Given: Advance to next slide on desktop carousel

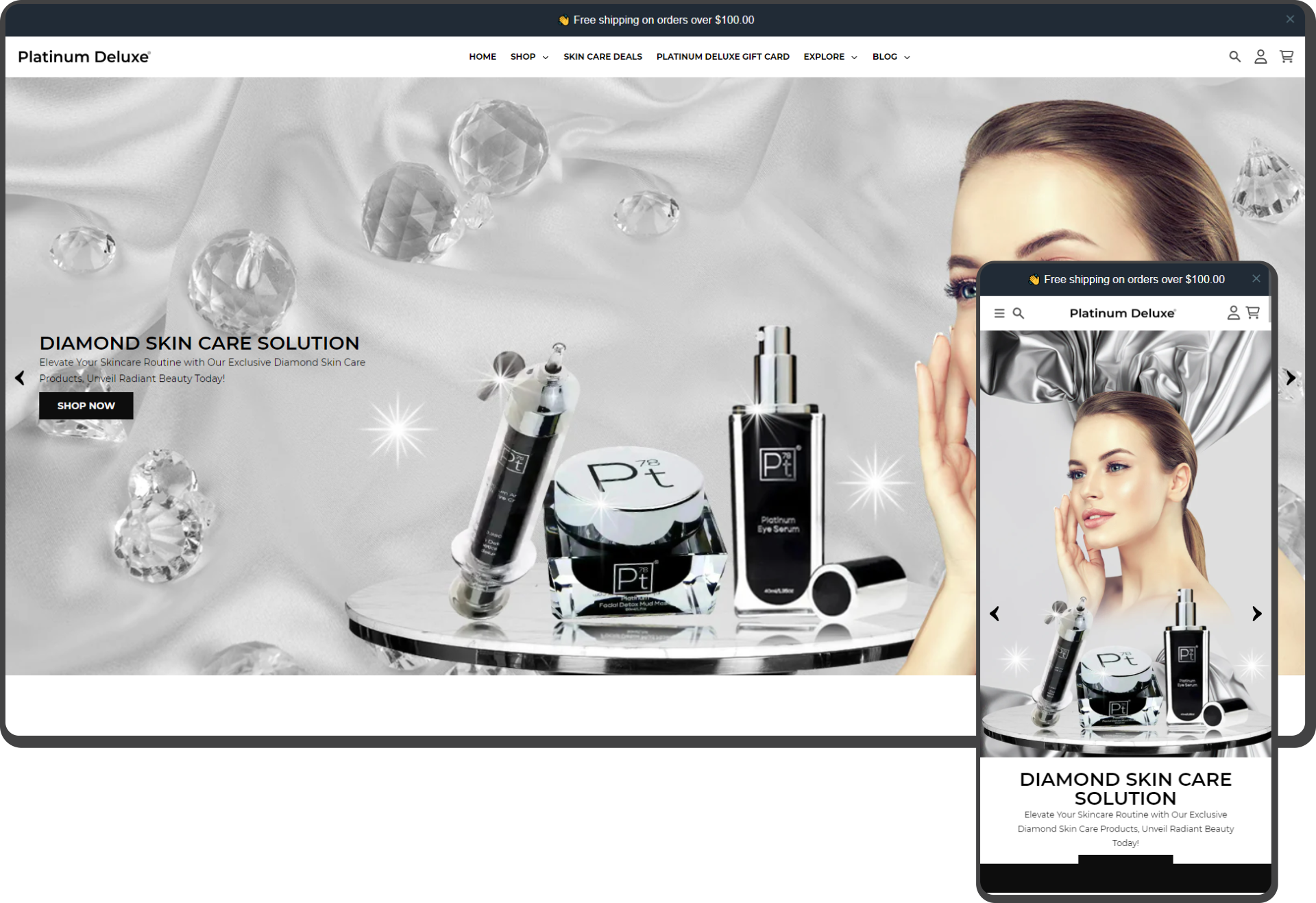Looking at the screenshot, I should (1291, 378).
